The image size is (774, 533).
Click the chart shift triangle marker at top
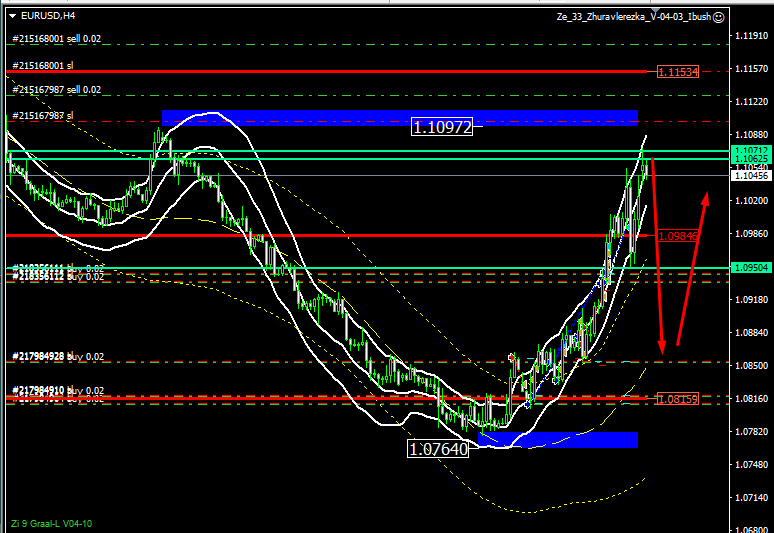(655, 10)
